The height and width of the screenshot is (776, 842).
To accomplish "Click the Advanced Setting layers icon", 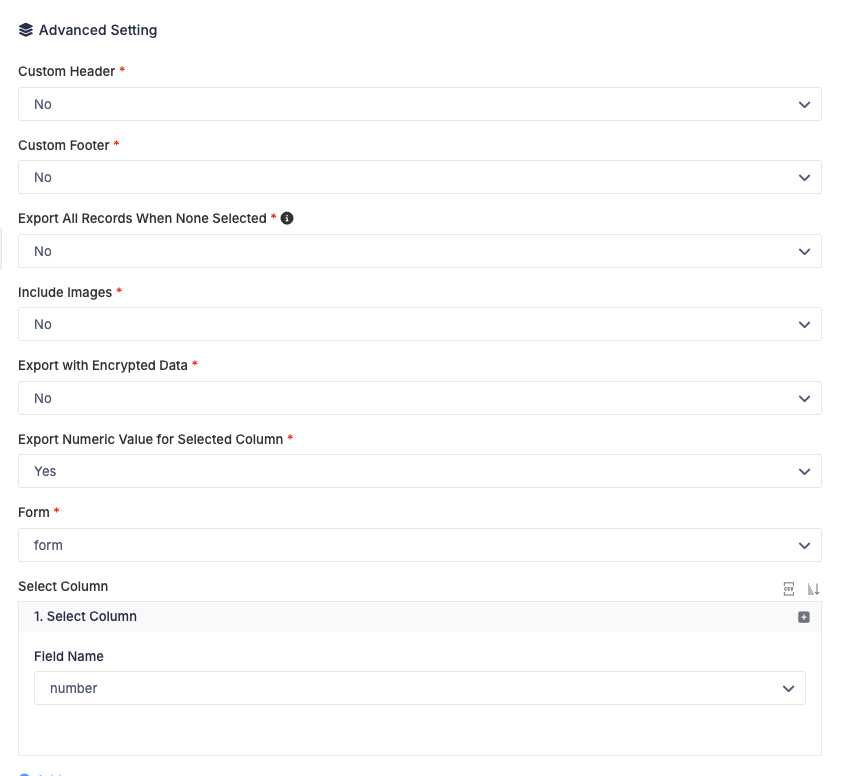I will (x=25, y=30).
